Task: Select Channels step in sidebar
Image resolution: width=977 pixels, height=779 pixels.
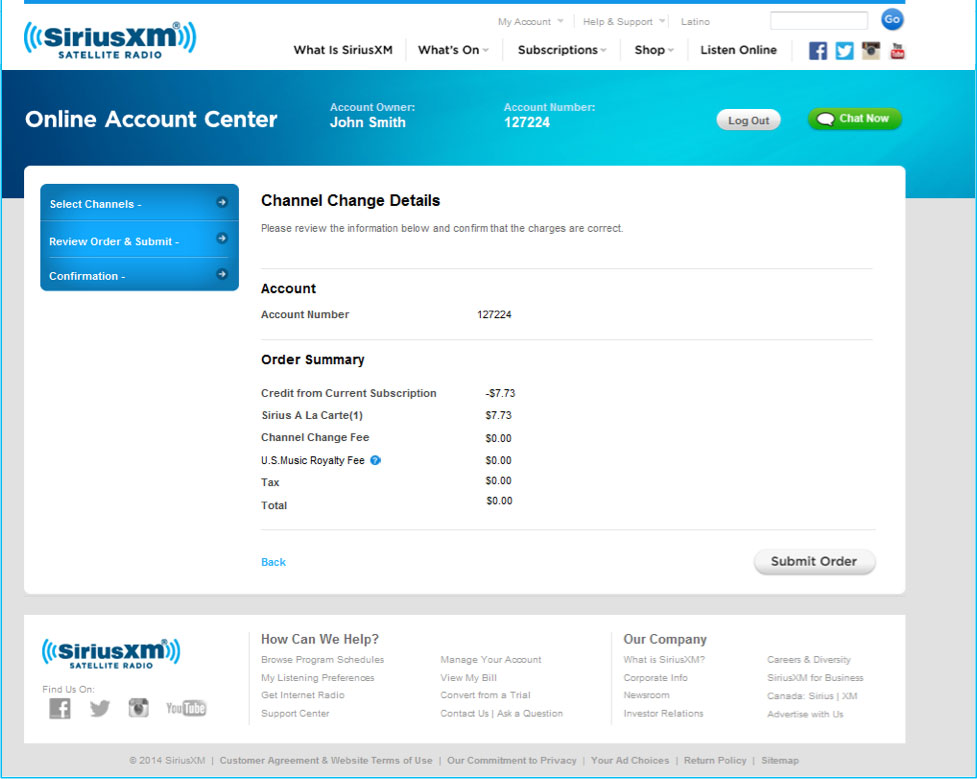Action: (x=140, y=203)
